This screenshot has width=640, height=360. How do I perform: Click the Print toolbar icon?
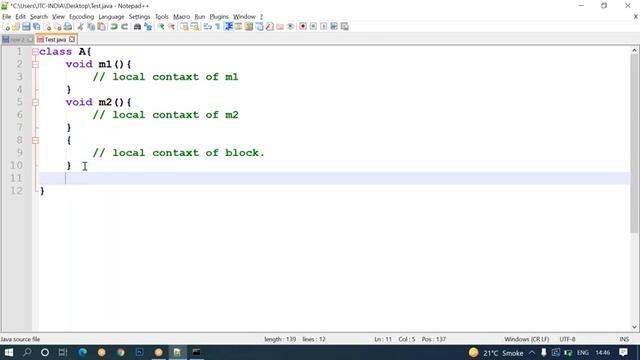[68, 27]
